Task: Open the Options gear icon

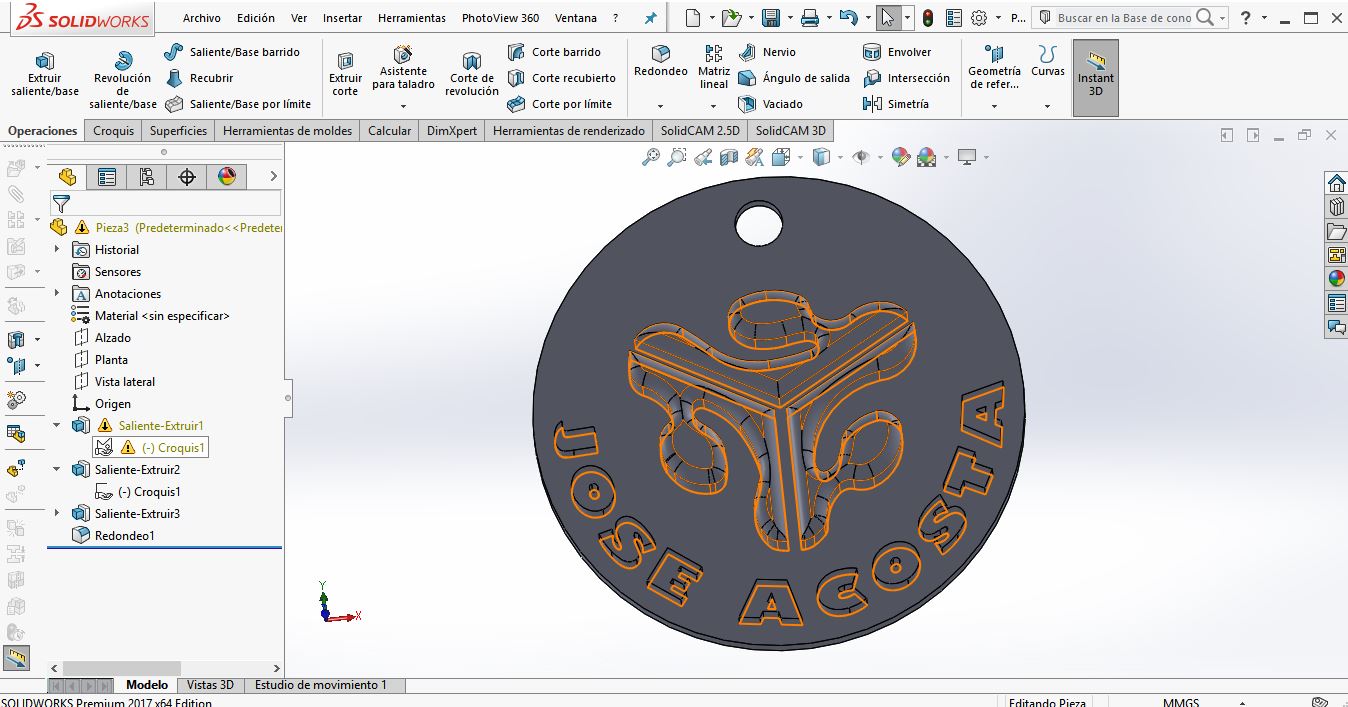Action: point(979,18)
